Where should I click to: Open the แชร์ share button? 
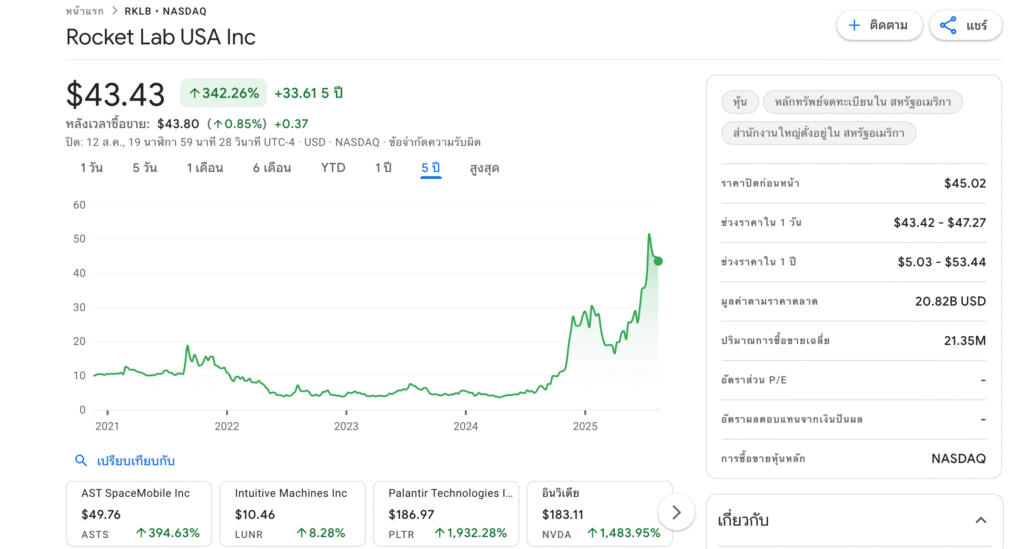pyautogui.click(x=965, y=25)
